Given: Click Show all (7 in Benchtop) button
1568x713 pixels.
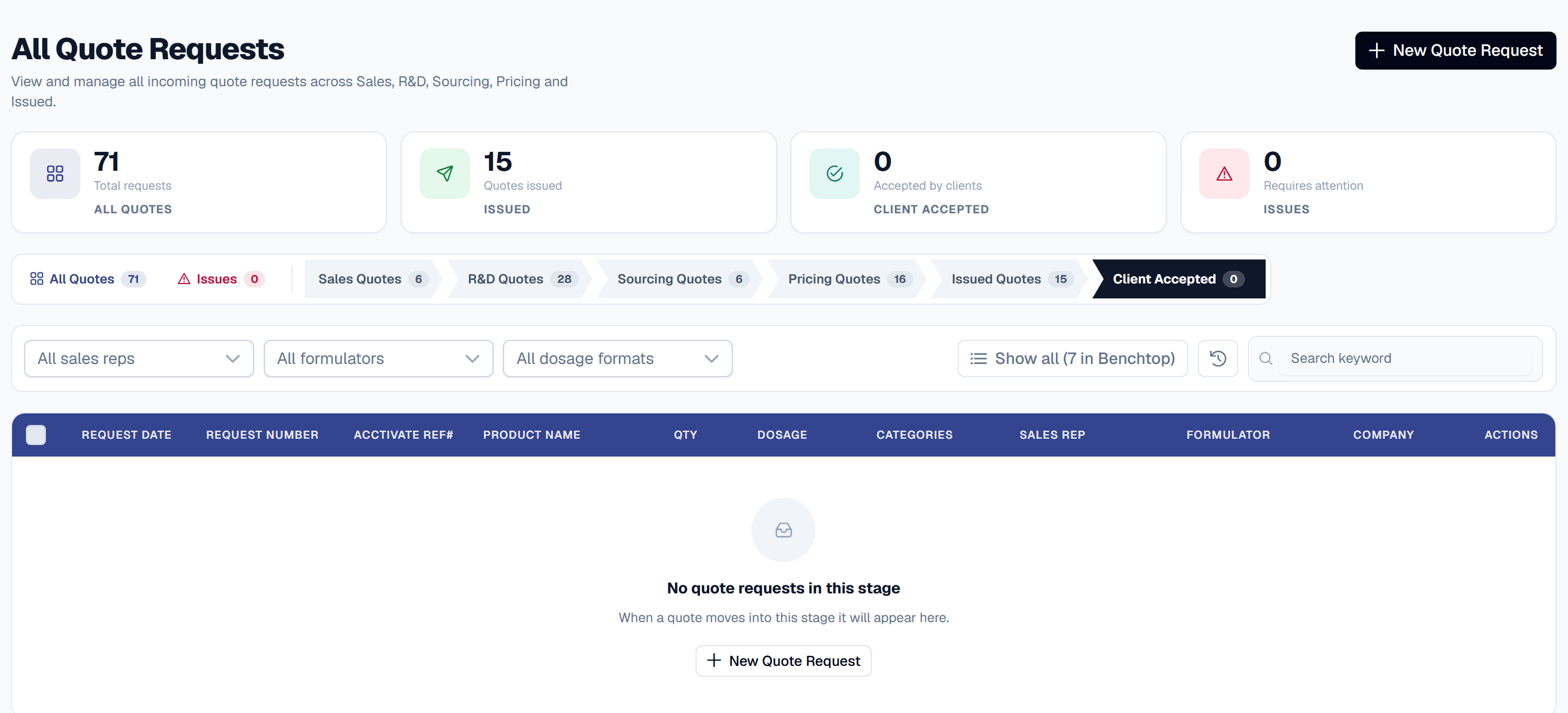Looking at the screenshot, I should click(x=1072, y=359).
